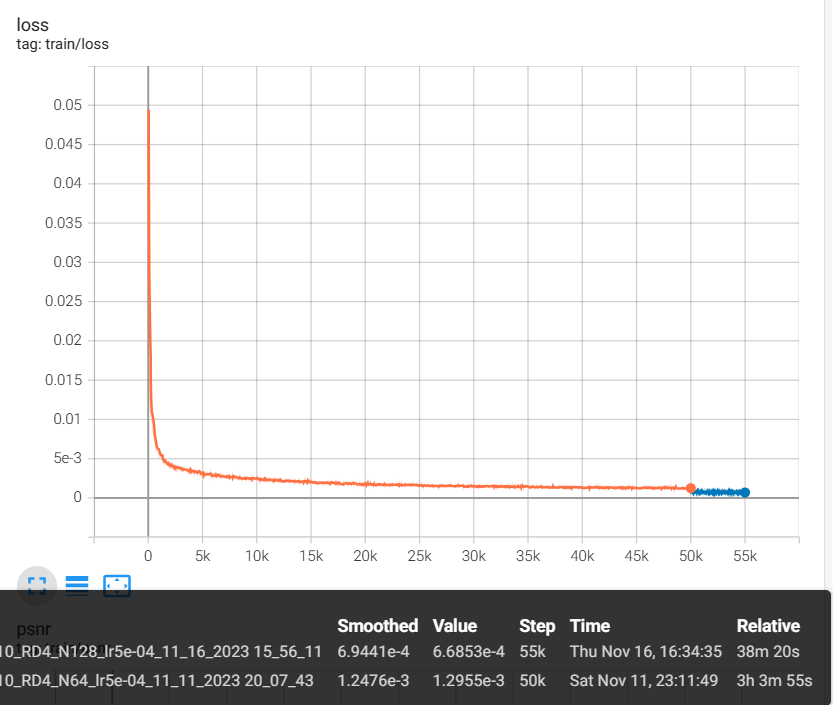The width and height of the screenshot is (833, 705).
Task: Click 'Step' column header in tooltip
Action: coord(537,626)
